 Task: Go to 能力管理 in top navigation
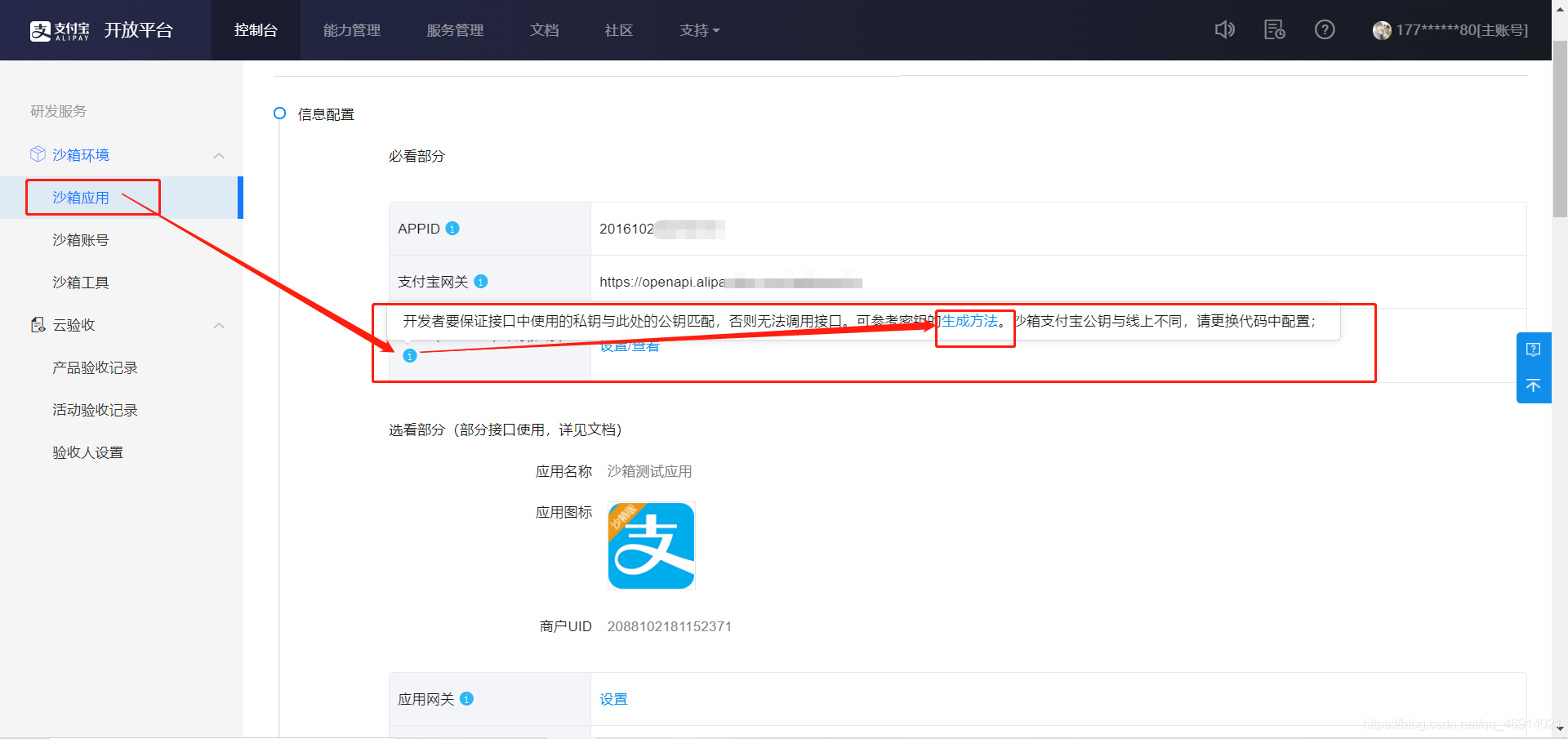352,30
